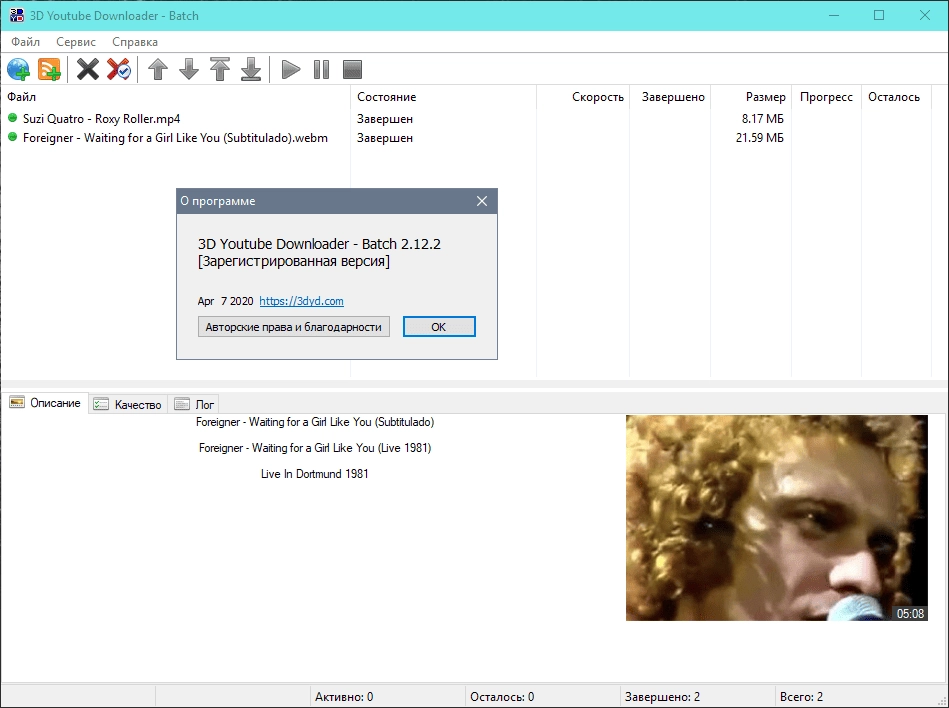
Task: Click the stop download button
Action: (x=352, y=69)
